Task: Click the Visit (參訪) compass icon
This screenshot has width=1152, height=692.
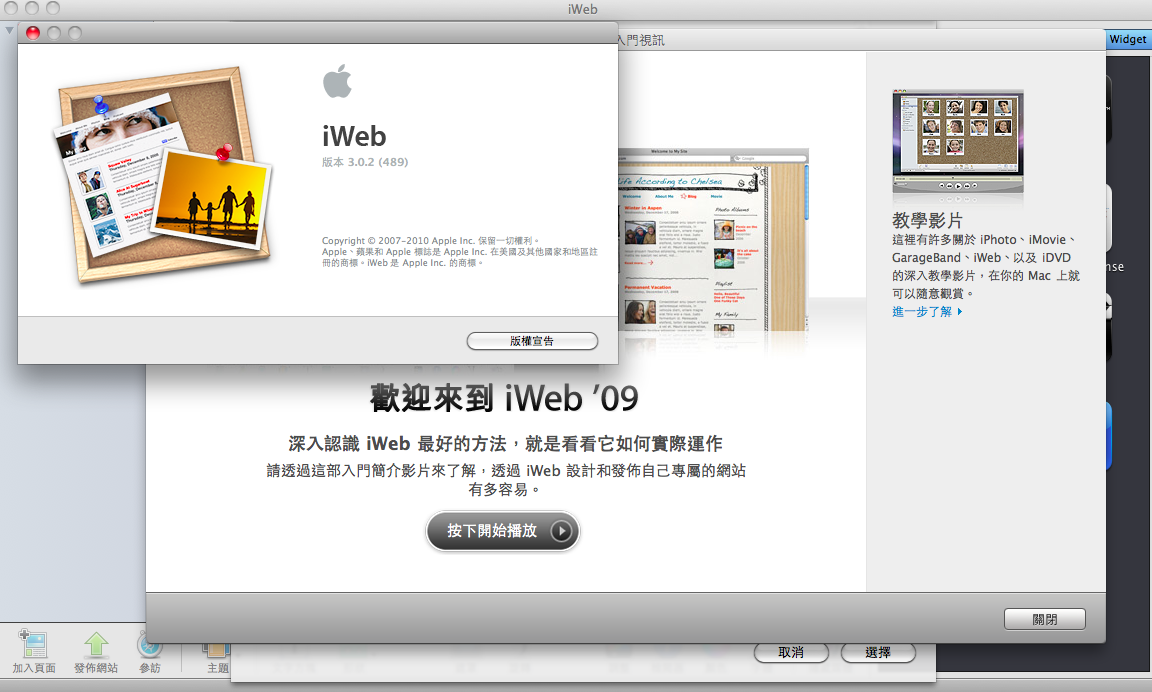Action: point(149,644)
